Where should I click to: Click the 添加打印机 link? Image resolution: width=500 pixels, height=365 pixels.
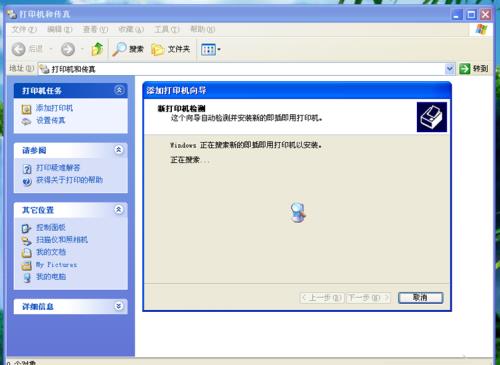pyautogui.click(x=54, y=108)
